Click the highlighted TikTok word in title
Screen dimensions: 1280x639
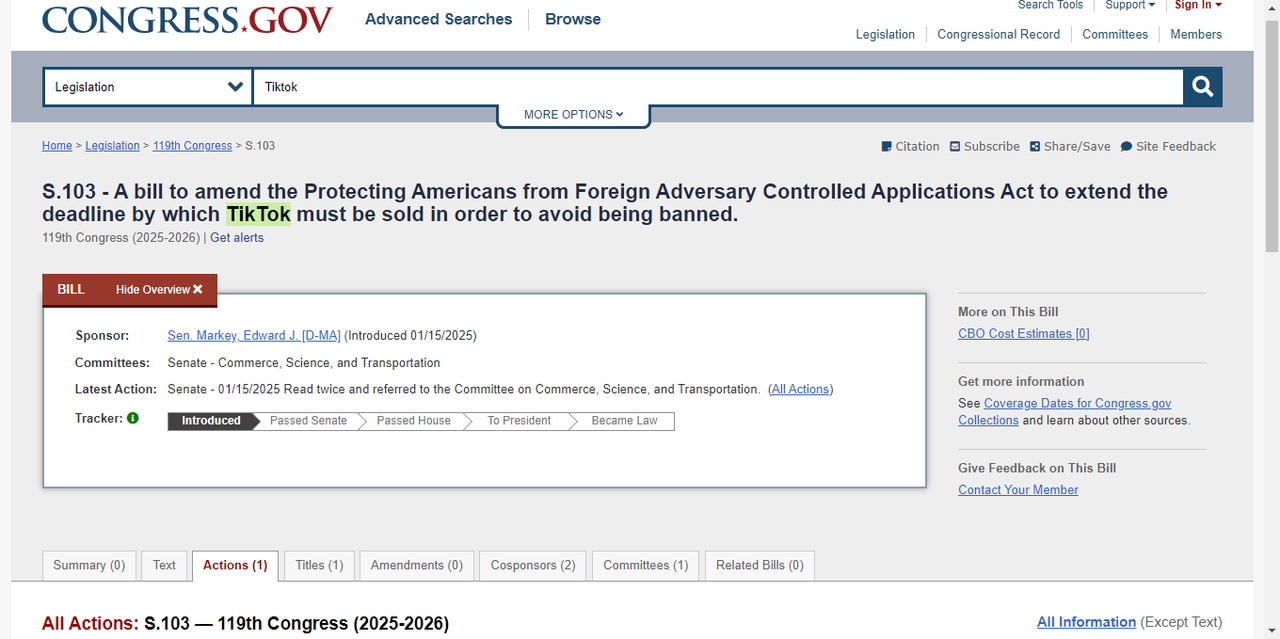pyautogui.click(x=258, y=214)
